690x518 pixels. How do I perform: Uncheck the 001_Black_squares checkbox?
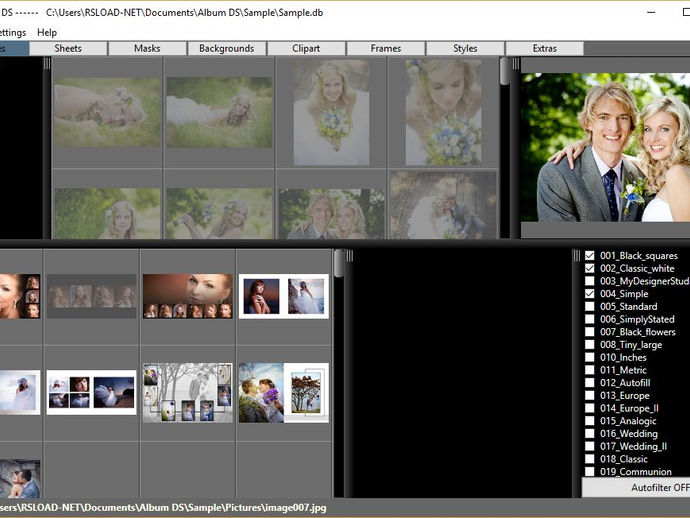tap(590, 256)
